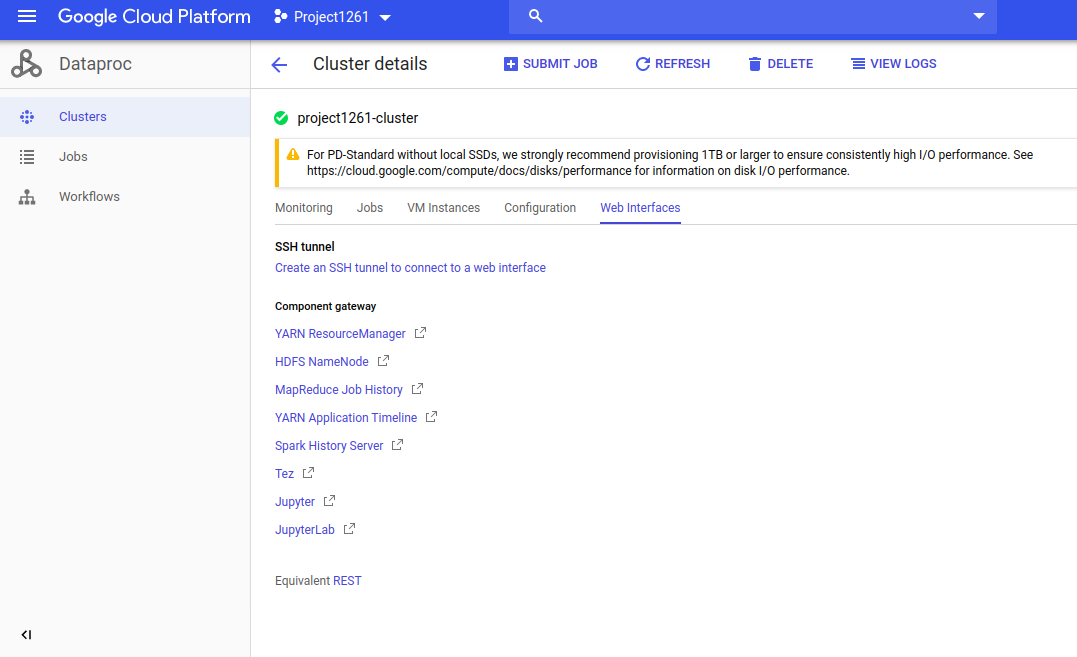Click the Submit Job button

(x=551, y=64)
